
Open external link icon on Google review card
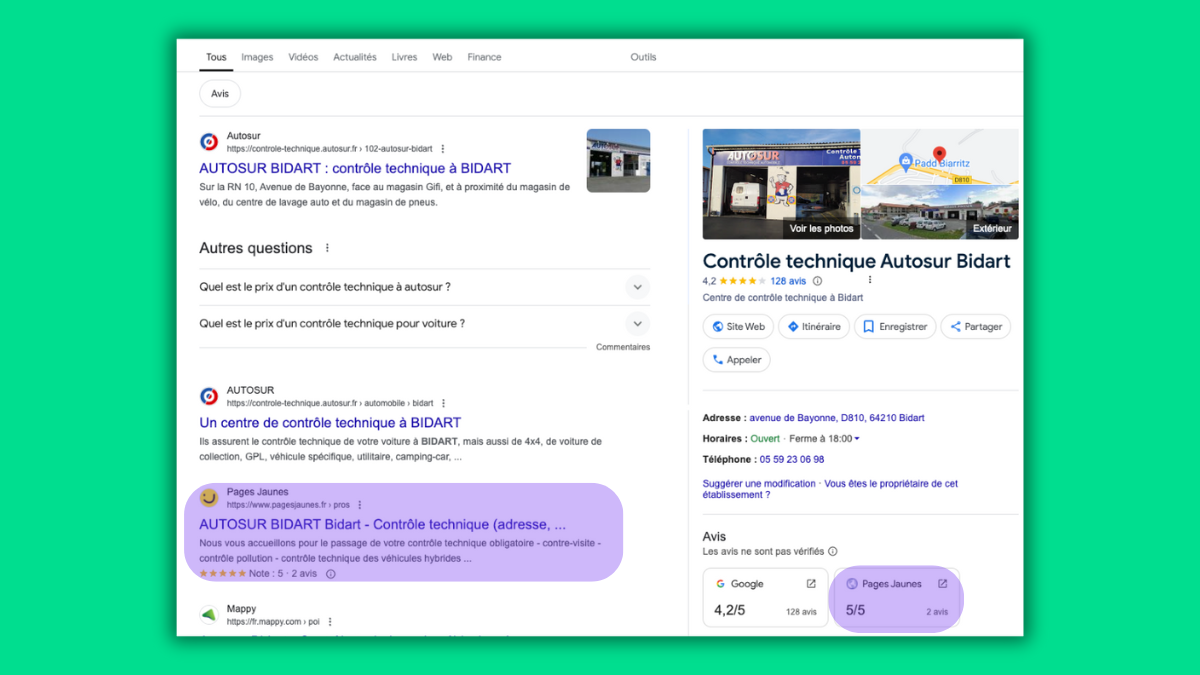811,584
